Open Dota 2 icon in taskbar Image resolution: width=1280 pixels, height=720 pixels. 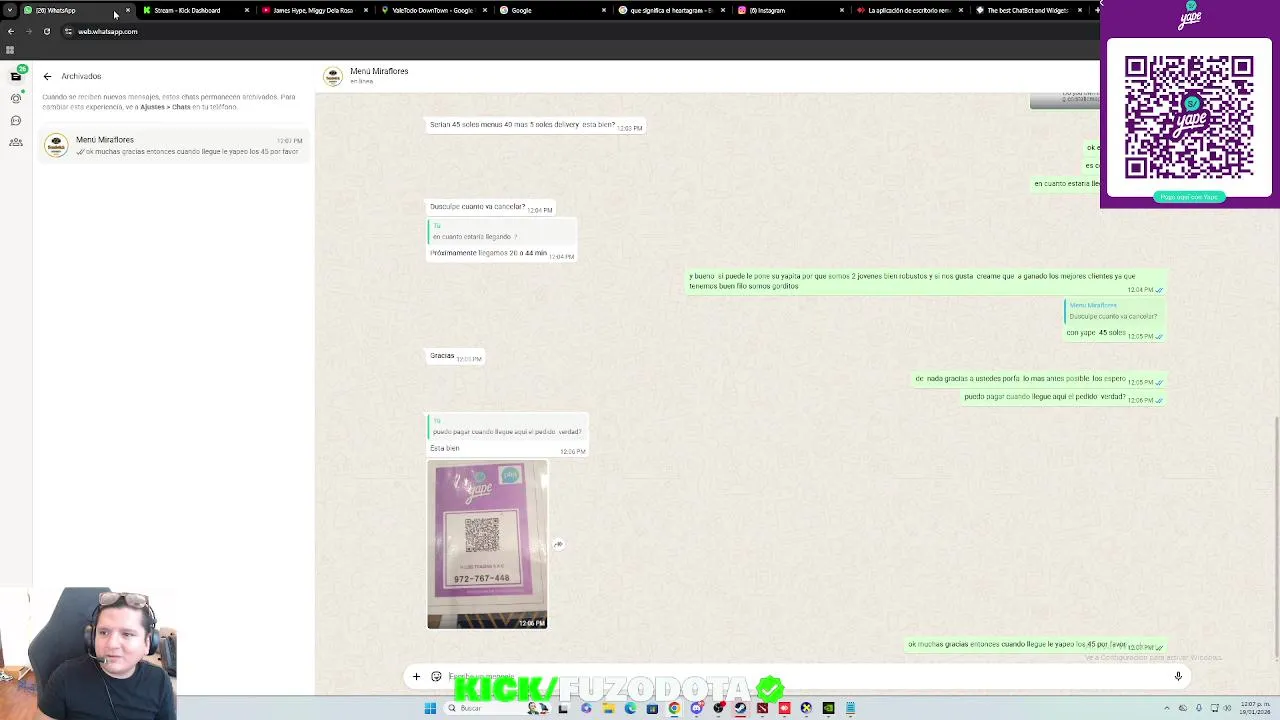(762, 708)
